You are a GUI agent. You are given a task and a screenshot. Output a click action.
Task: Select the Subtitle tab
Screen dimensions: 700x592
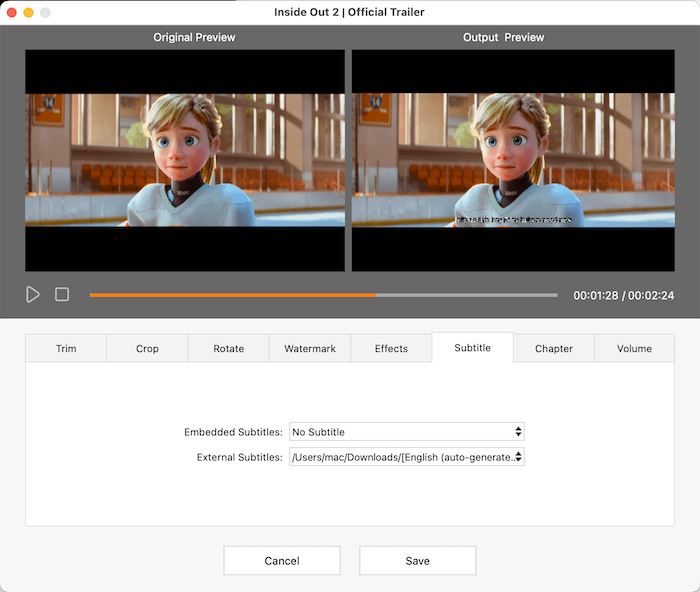tap(472, 348)
